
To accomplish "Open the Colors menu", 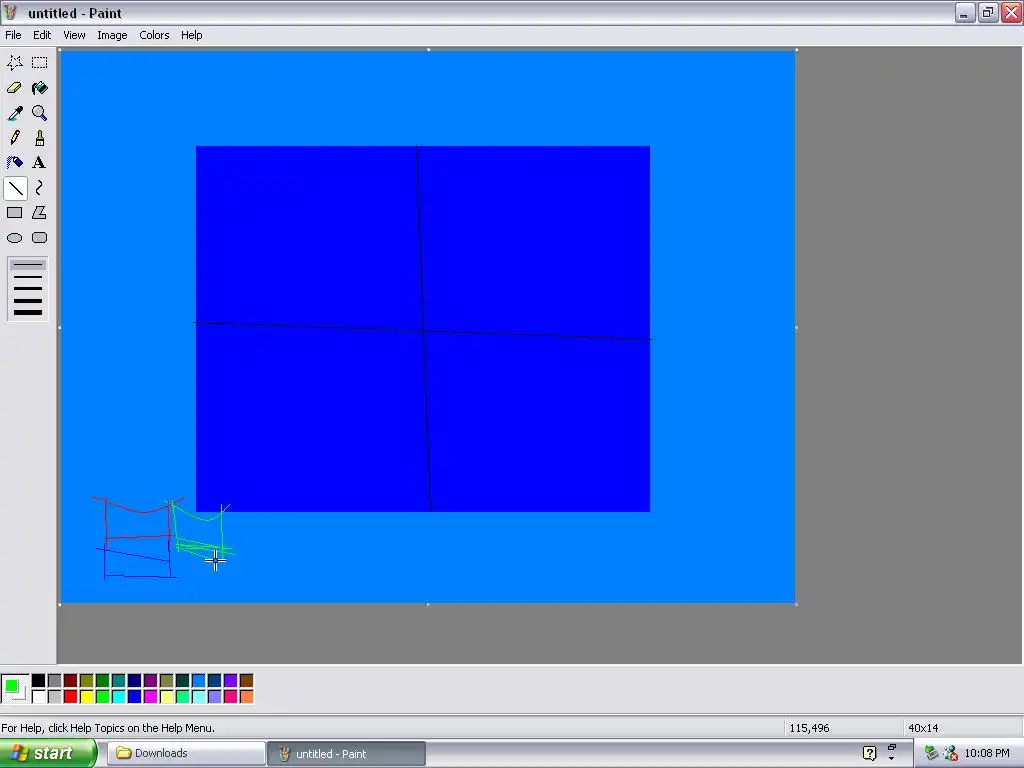I will [x=154, y=35].
